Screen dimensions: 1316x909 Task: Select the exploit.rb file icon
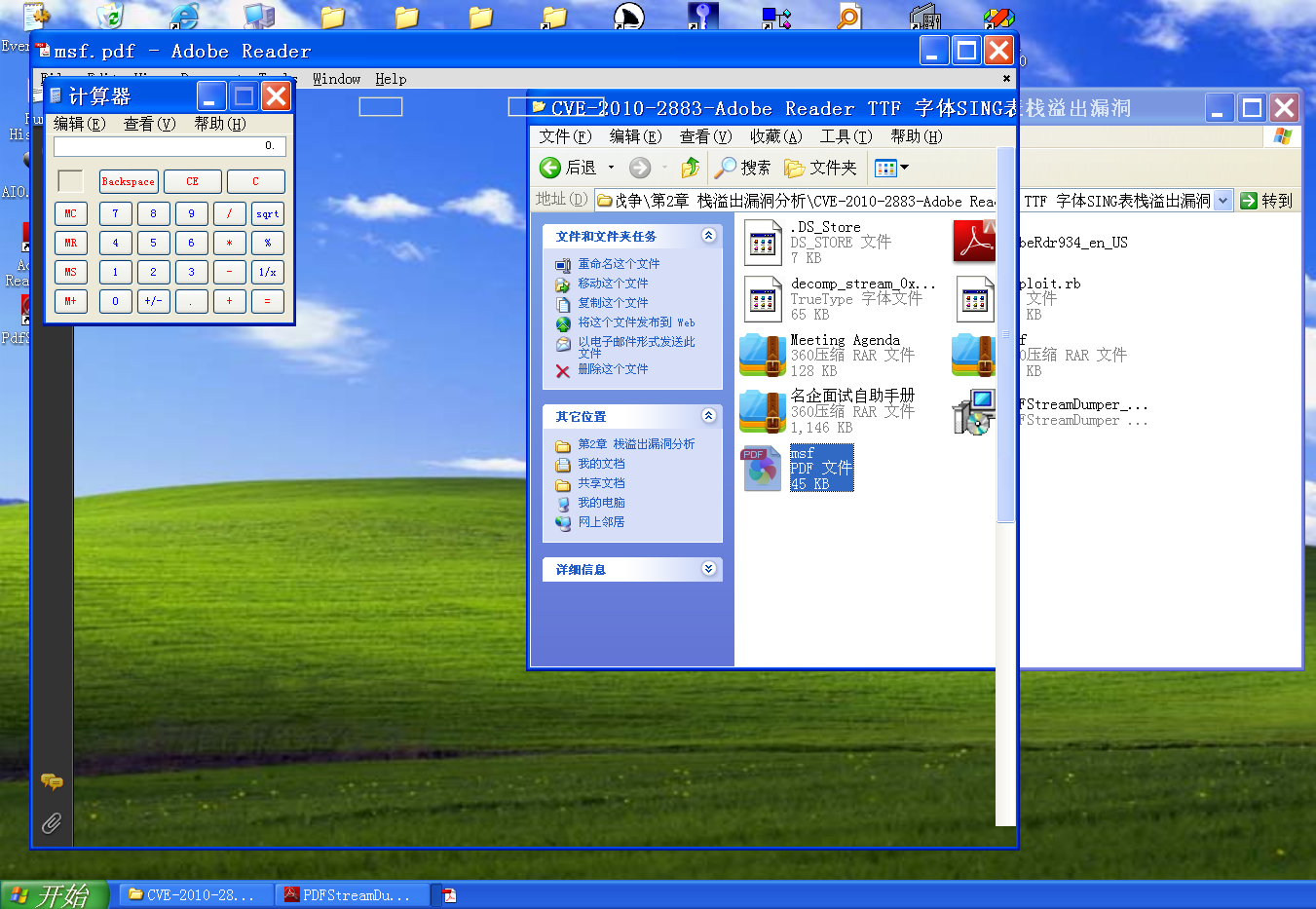click(x=975, y=298)
